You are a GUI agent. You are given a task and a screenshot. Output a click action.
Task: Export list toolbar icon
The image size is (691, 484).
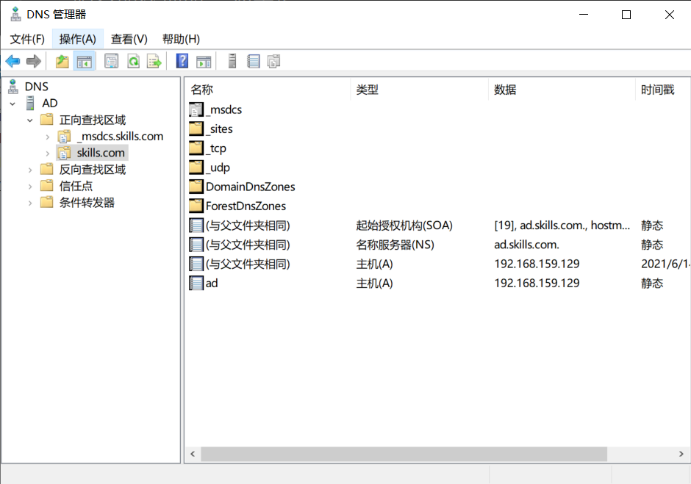point(154,61)
